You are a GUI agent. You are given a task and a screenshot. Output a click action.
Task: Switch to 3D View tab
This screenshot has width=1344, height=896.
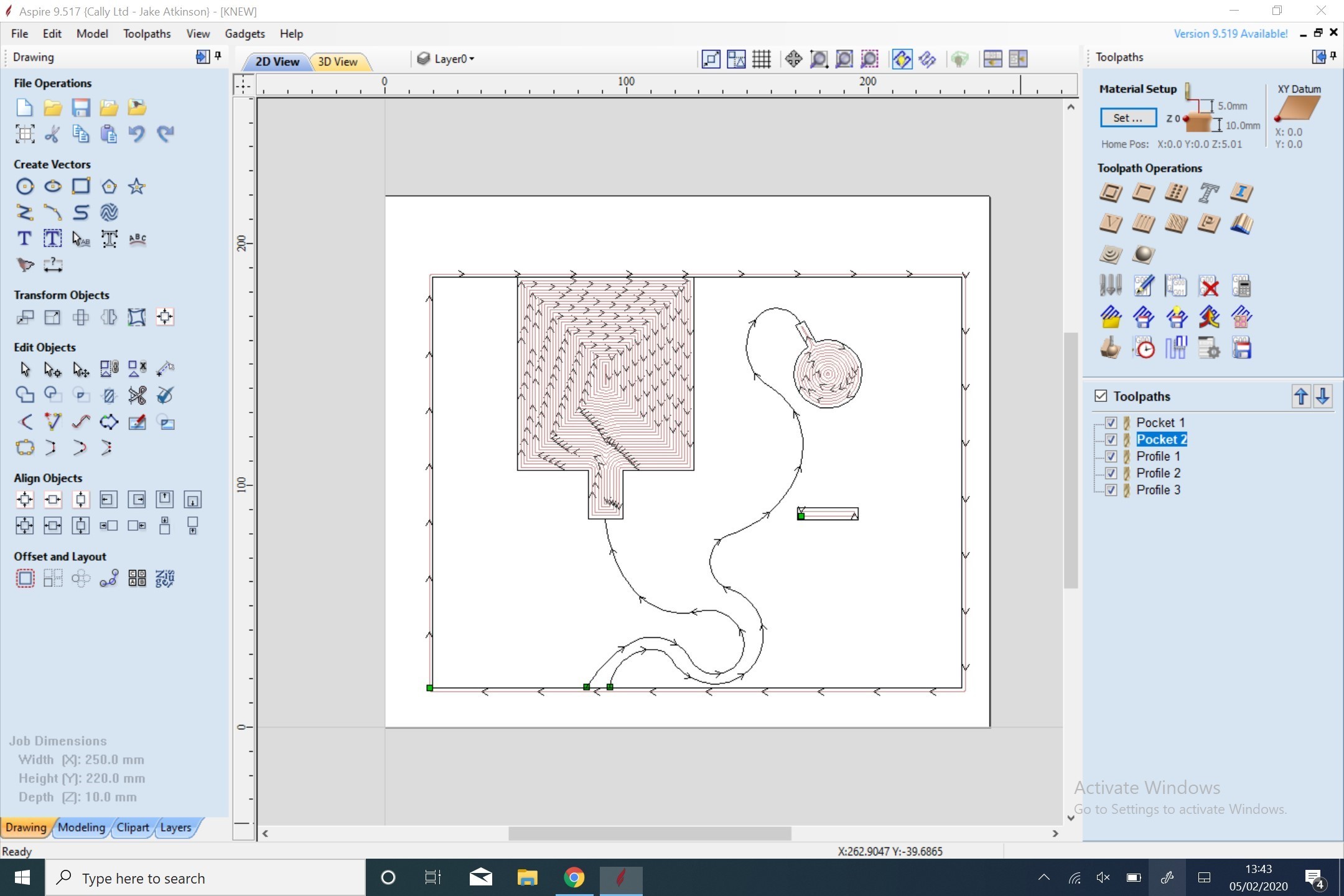click(x=337, y=61)
